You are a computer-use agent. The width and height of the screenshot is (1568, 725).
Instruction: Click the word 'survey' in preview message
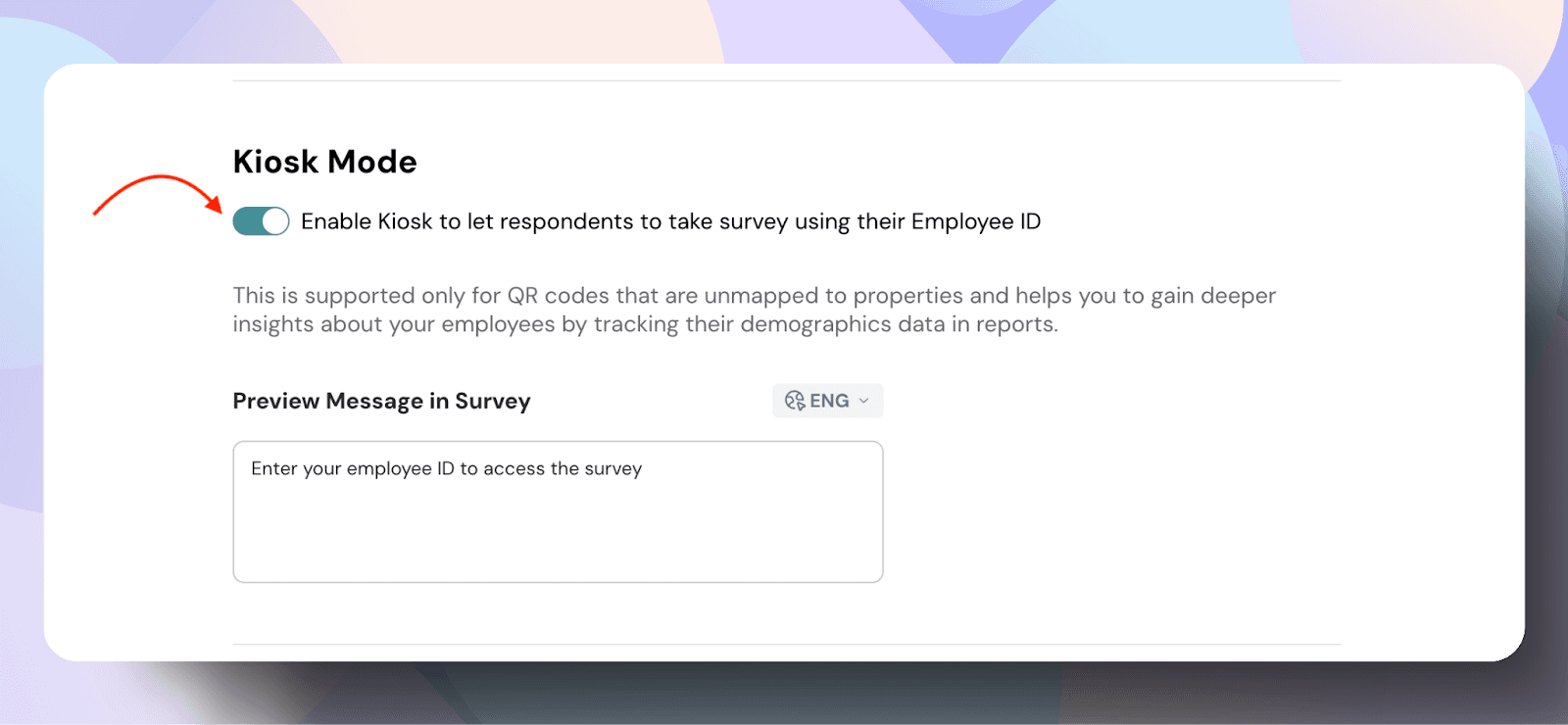click(612, 468)
